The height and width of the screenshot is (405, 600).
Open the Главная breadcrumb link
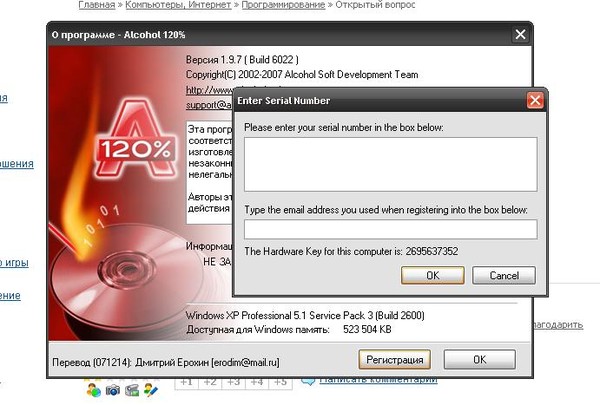tap(97, 5)
